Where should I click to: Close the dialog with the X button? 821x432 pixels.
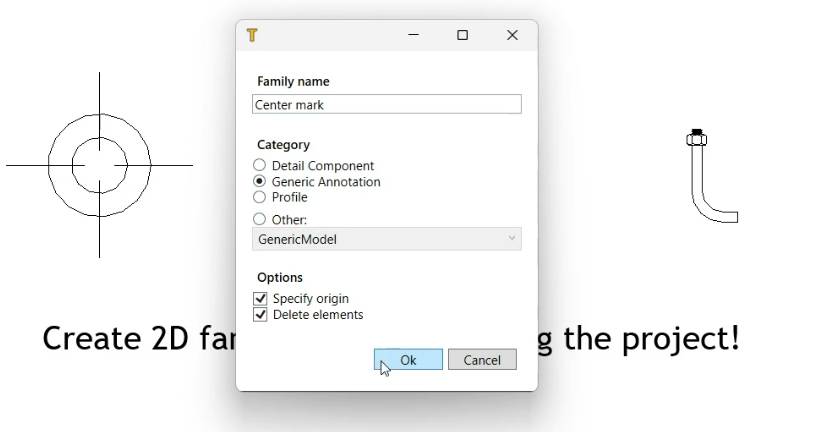click(x=512, y=35)
